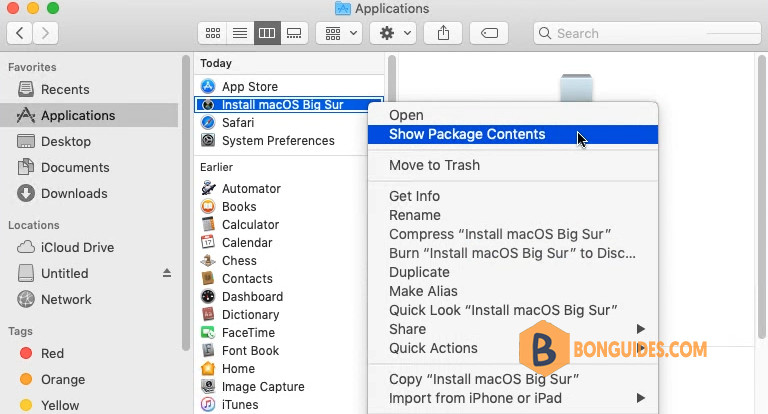Click the Edit Tags toolbar button
Viewport: 768px width, 414px height.
point(489,33)
